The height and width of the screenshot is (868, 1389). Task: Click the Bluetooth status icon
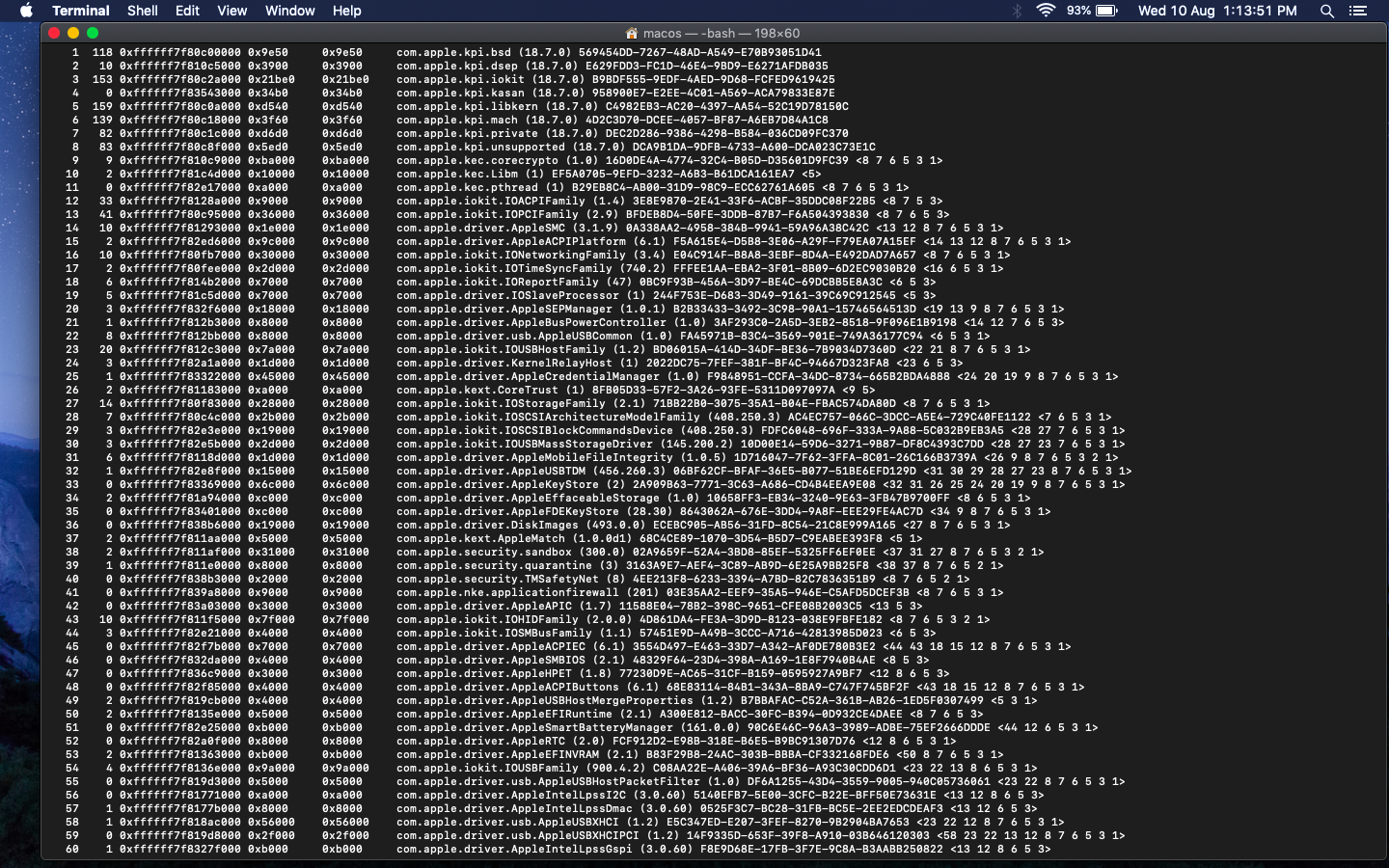[x=1017, y=11]
